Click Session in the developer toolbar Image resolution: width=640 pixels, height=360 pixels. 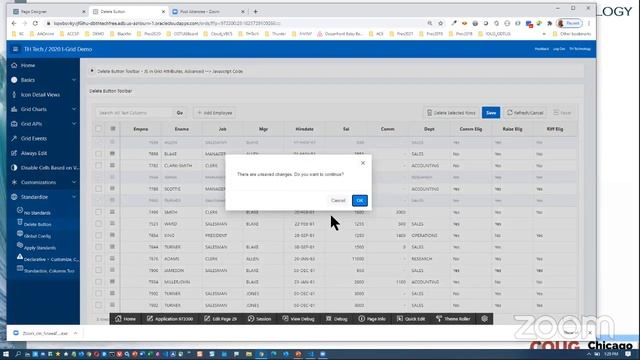coord(259,319)
